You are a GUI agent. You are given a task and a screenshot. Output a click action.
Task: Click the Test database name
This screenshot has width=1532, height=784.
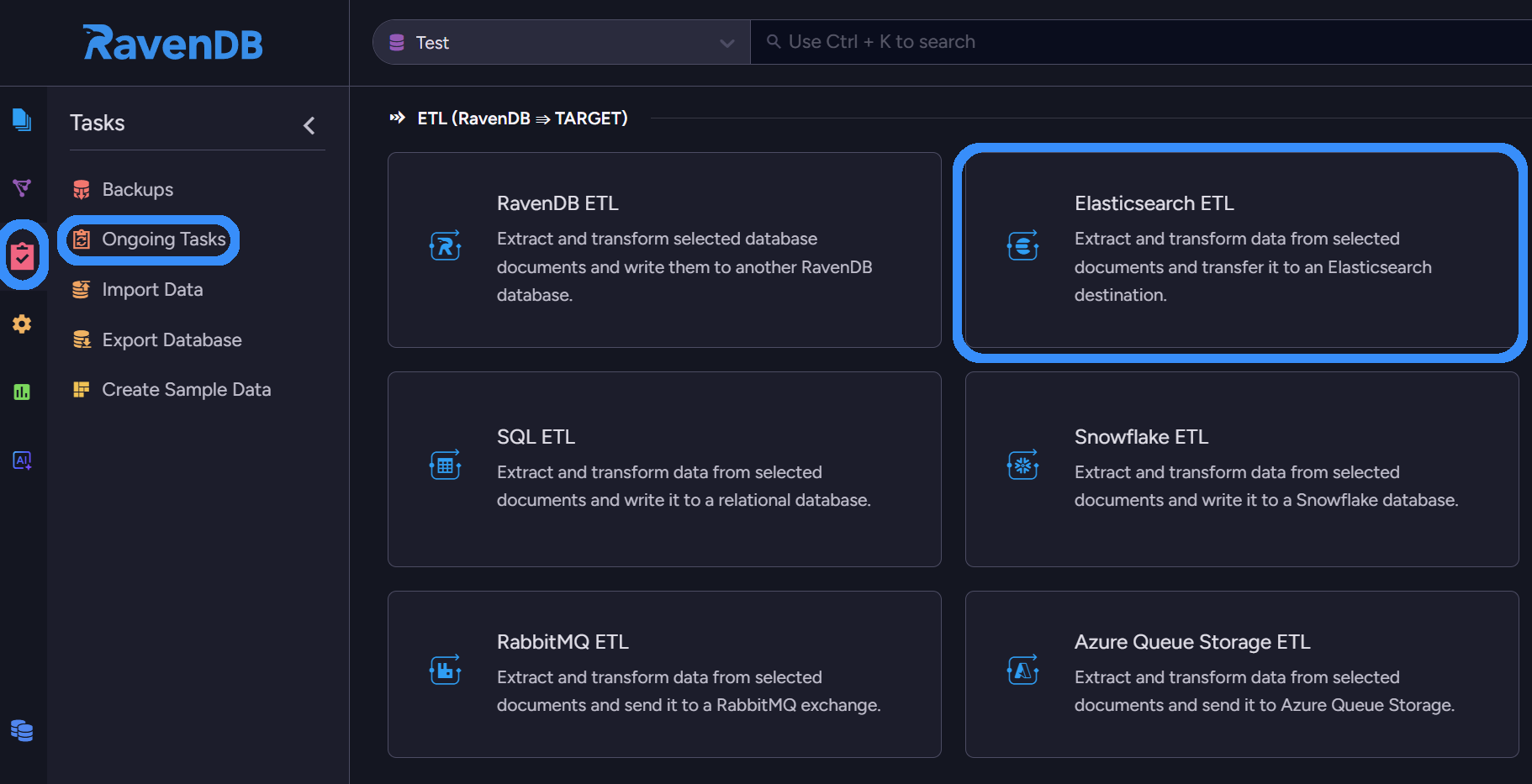[432, 43]
